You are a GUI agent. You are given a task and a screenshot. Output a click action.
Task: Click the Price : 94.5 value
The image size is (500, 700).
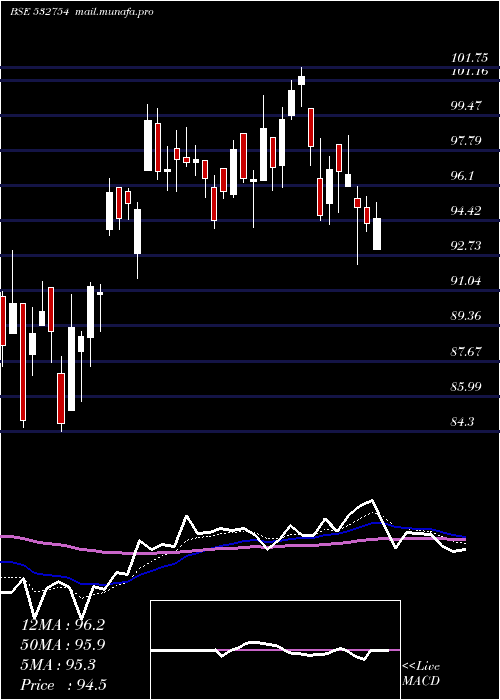63,685
